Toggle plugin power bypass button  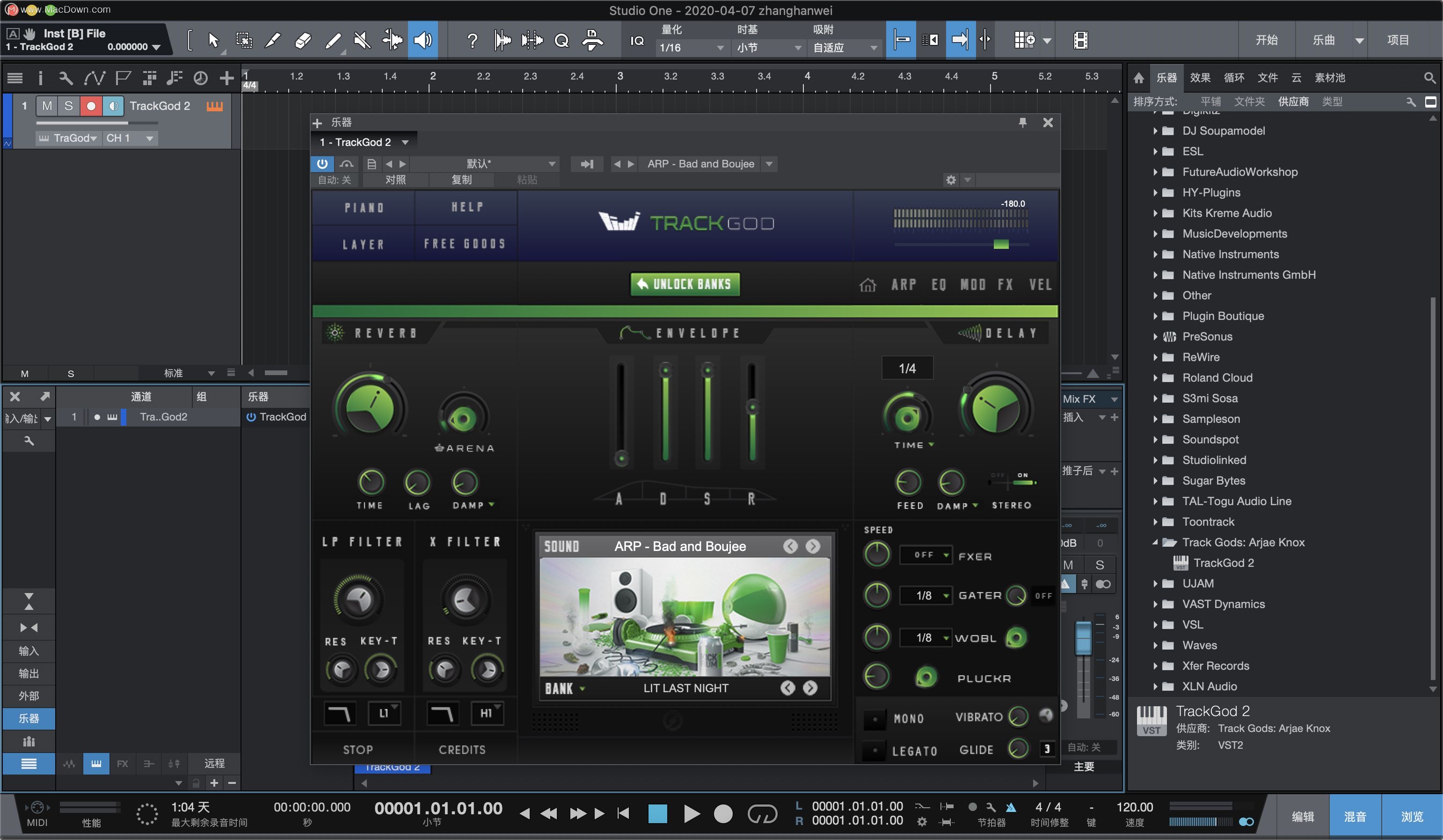tap(322, 164)
